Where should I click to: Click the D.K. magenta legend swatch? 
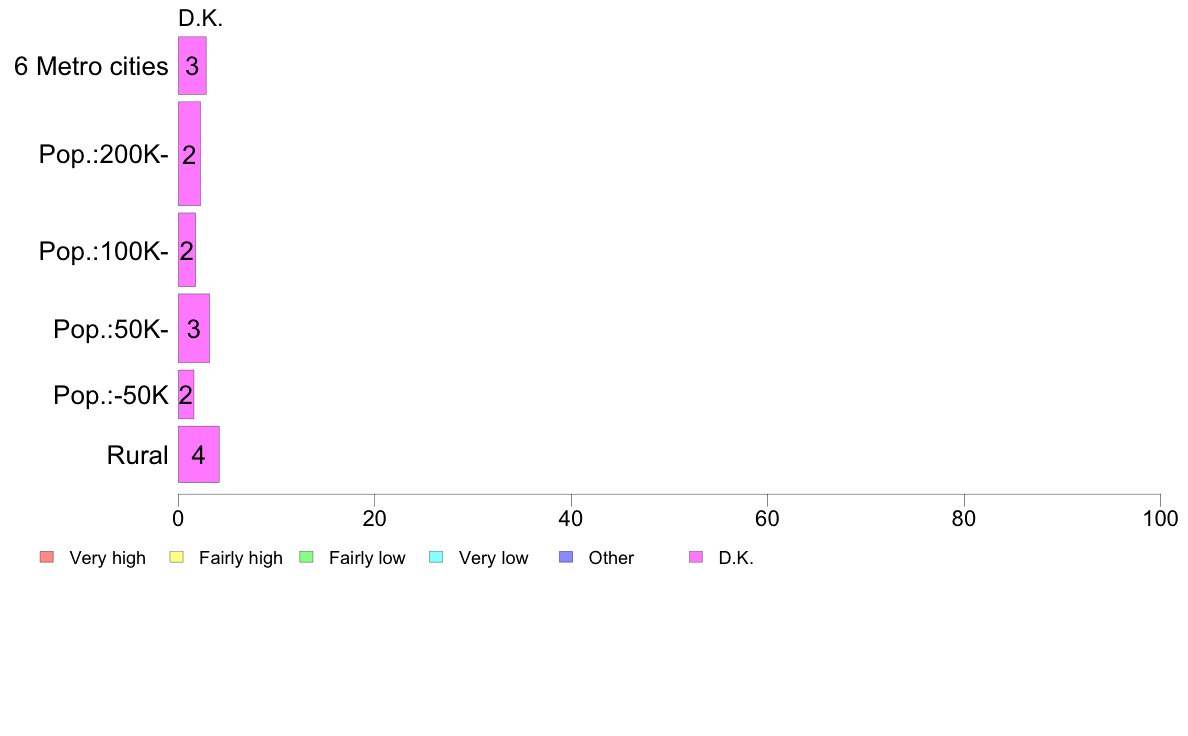(x=696, y=557)
